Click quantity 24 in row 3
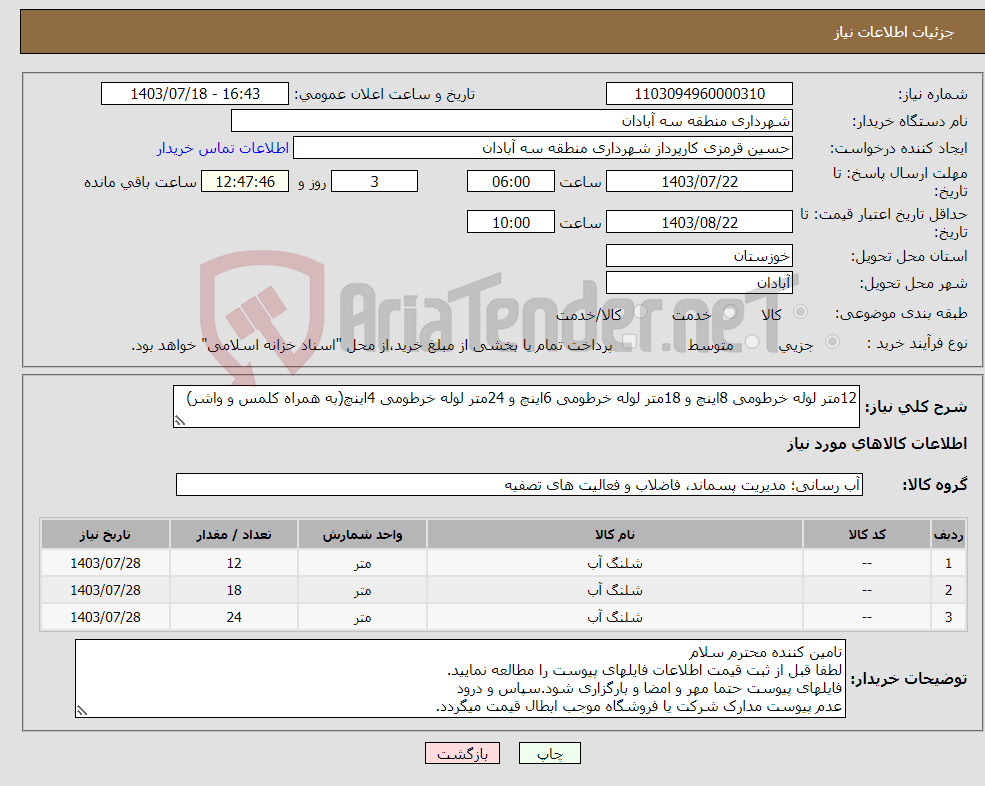 pyautogui.click(x=234, y=617)
